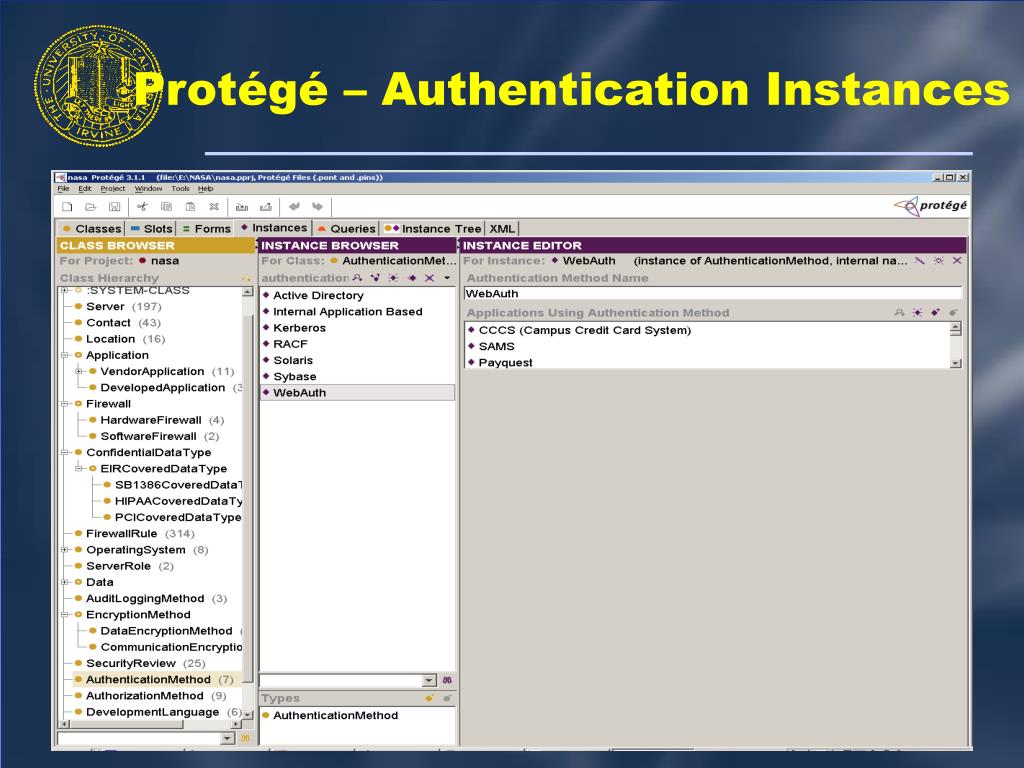Click Remove Type icon in Types panel
1024x768 pixels.
447,698
